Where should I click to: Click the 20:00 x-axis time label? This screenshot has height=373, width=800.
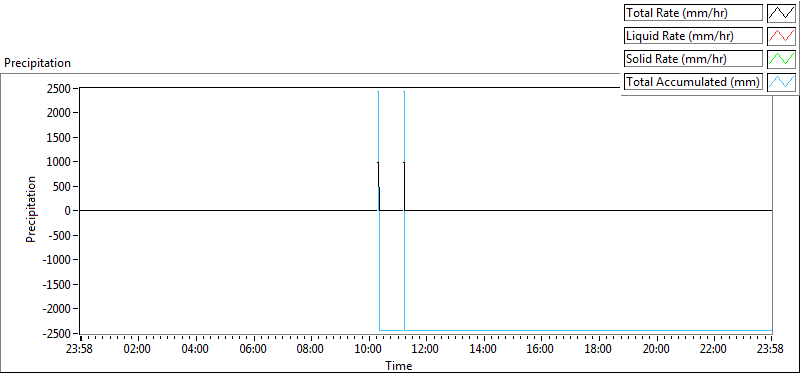(656, 349)
